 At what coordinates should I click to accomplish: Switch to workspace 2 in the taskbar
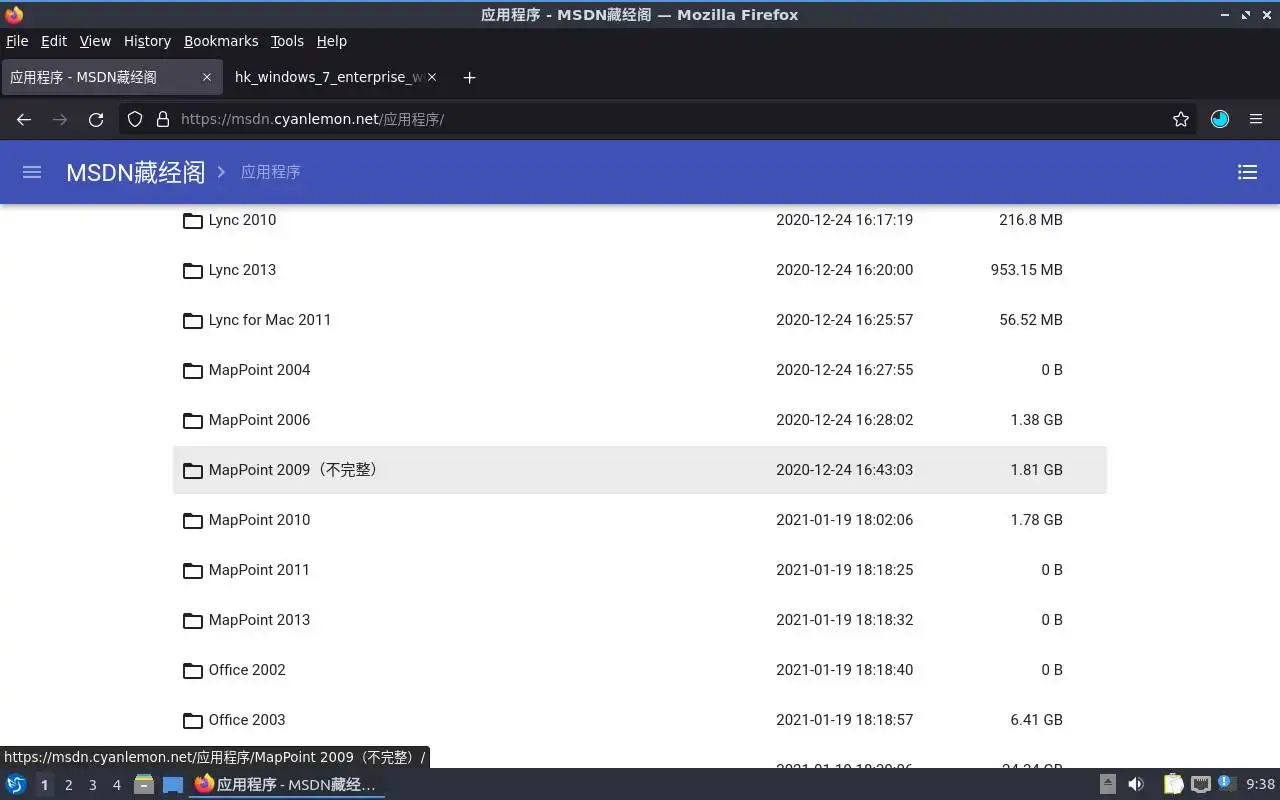[68, 785]
